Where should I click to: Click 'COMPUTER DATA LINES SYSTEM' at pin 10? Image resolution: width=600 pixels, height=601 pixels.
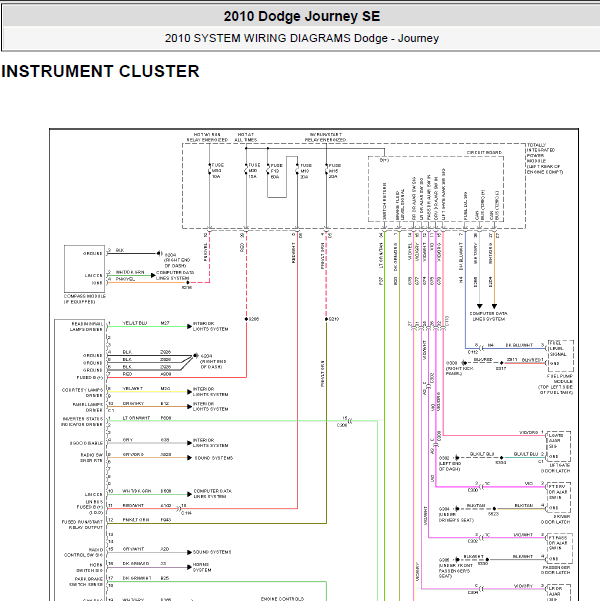(212, 493)
